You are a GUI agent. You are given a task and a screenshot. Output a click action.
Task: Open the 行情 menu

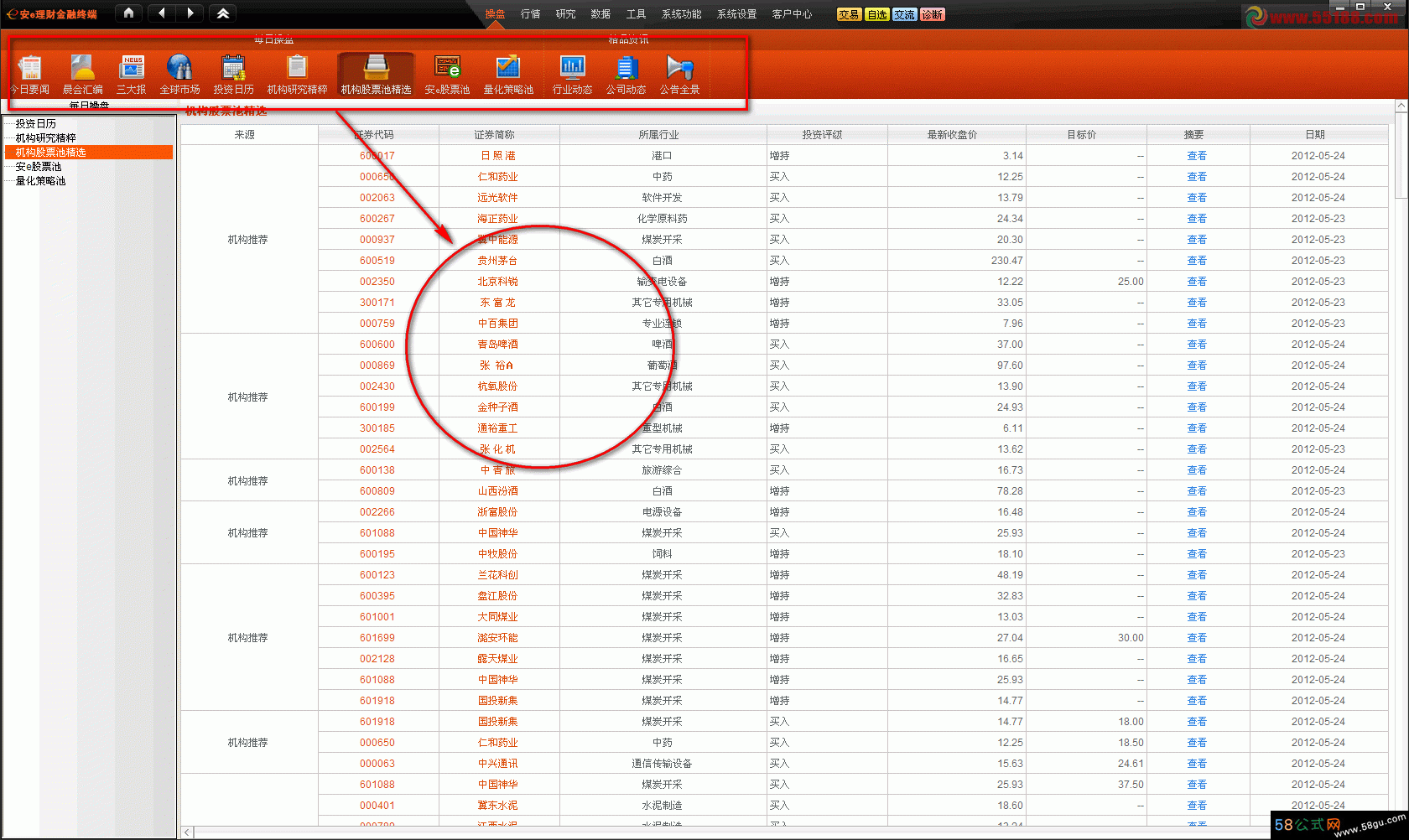[x=530, y=14]
